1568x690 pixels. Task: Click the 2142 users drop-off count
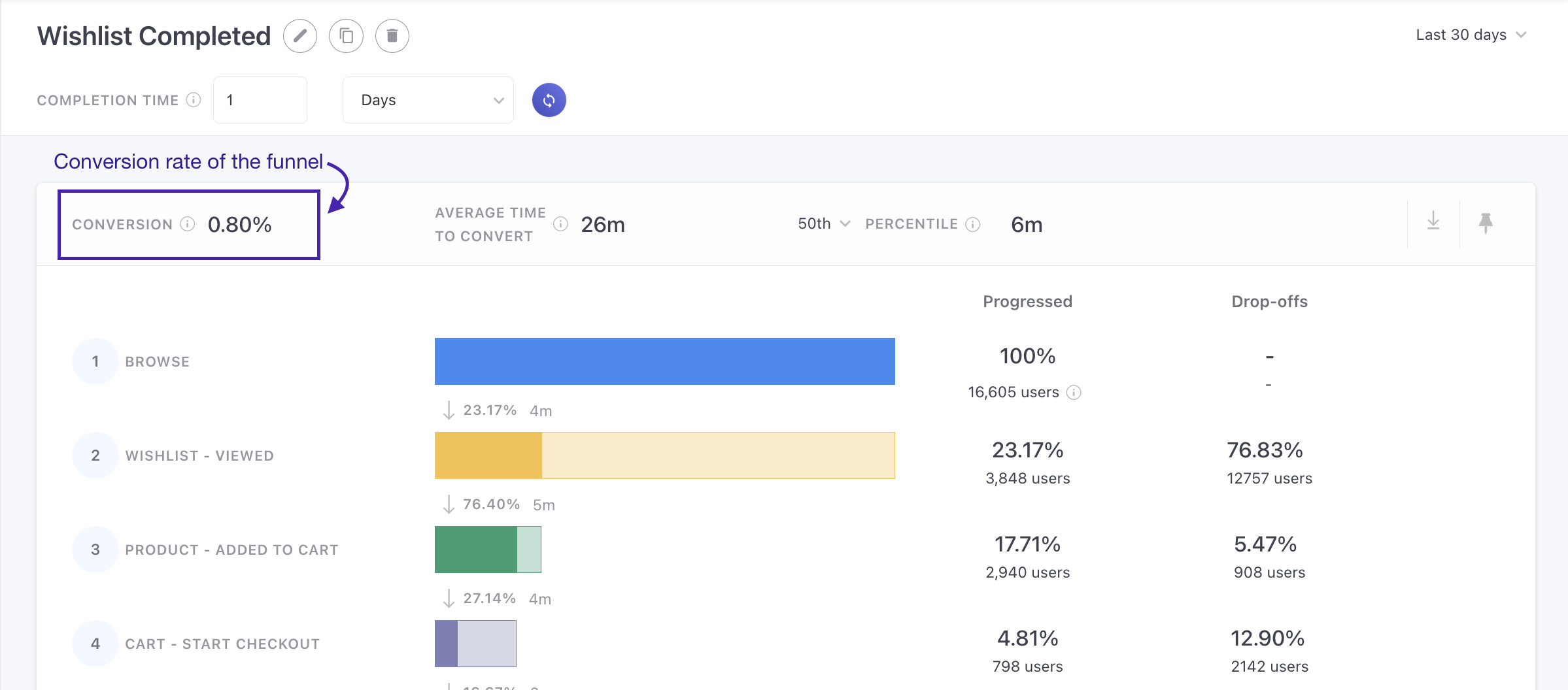[x=1269, y=666]
